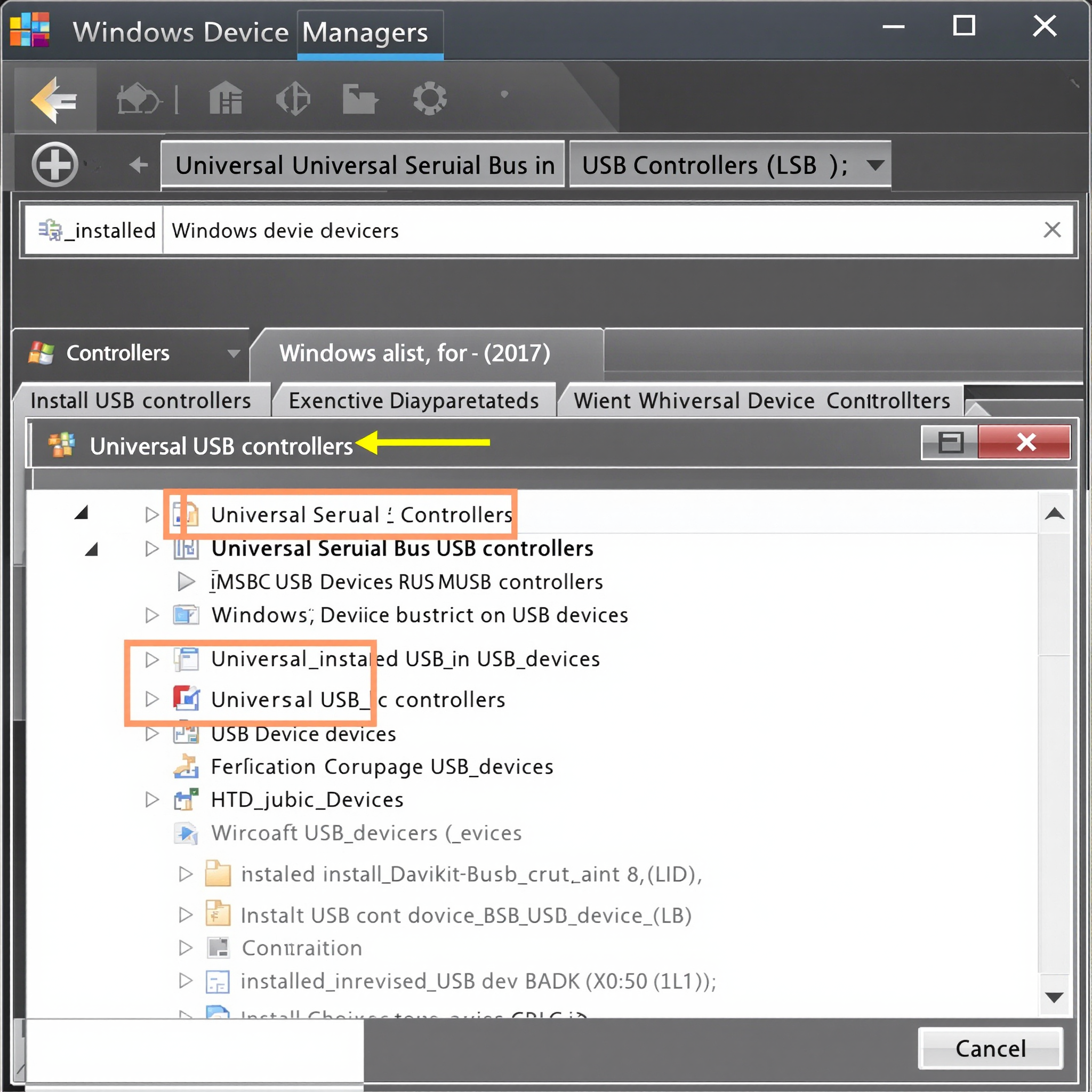This screenshot has width=1092, height=1092.
Task: Expand the iMSBC USB Devices node
Action: pyautogui.click(x=186, y=581)
